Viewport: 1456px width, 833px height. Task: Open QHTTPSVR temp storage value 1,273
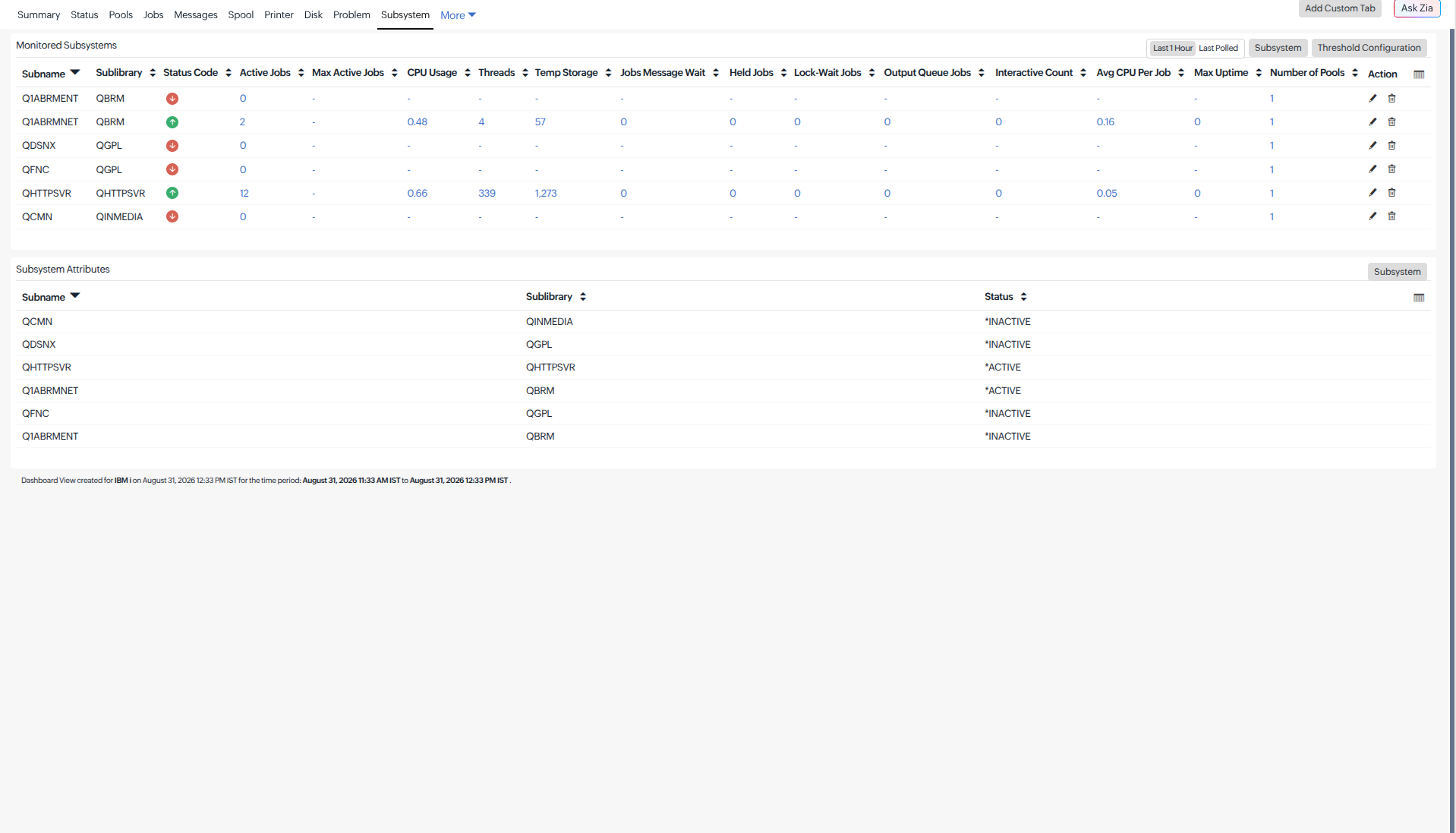pyautogui.click(x=546, y=194)
